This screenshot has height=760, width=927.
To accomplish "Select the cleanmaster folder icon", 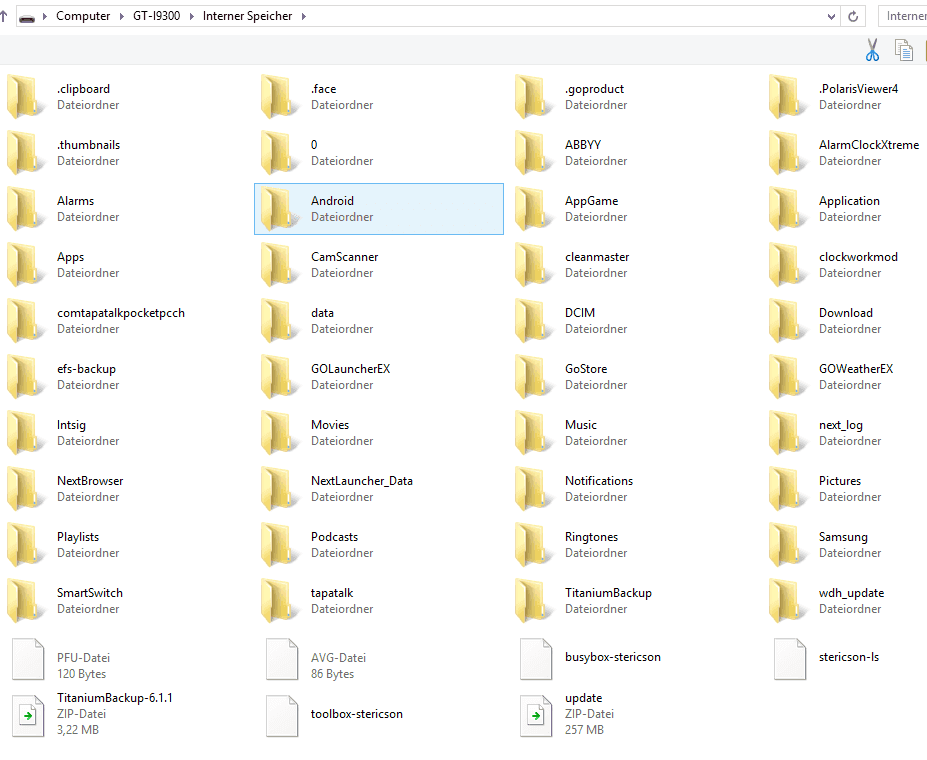I will coord(534,265).
